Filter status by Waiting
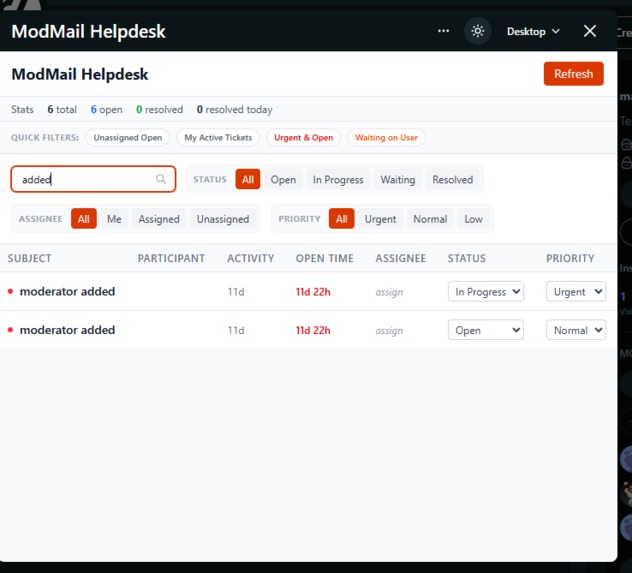This screenshot has width=632, height=573. [x=397, y=179]
